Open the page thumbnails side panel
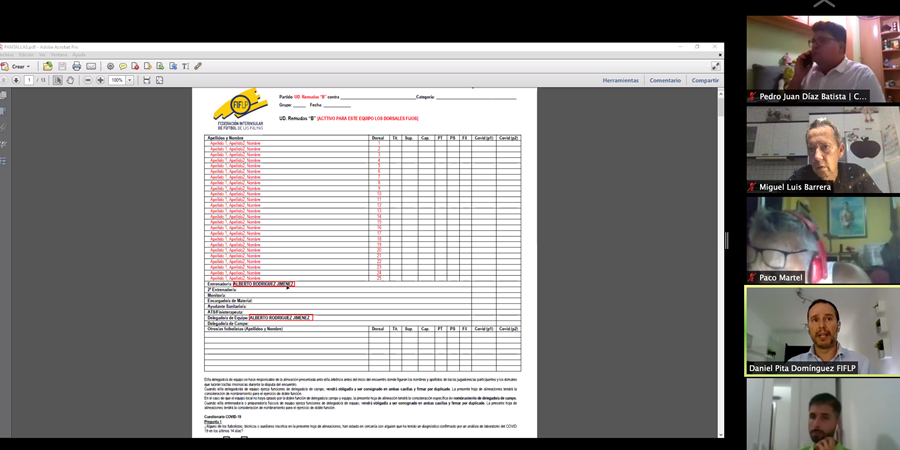 coord(4,96)
